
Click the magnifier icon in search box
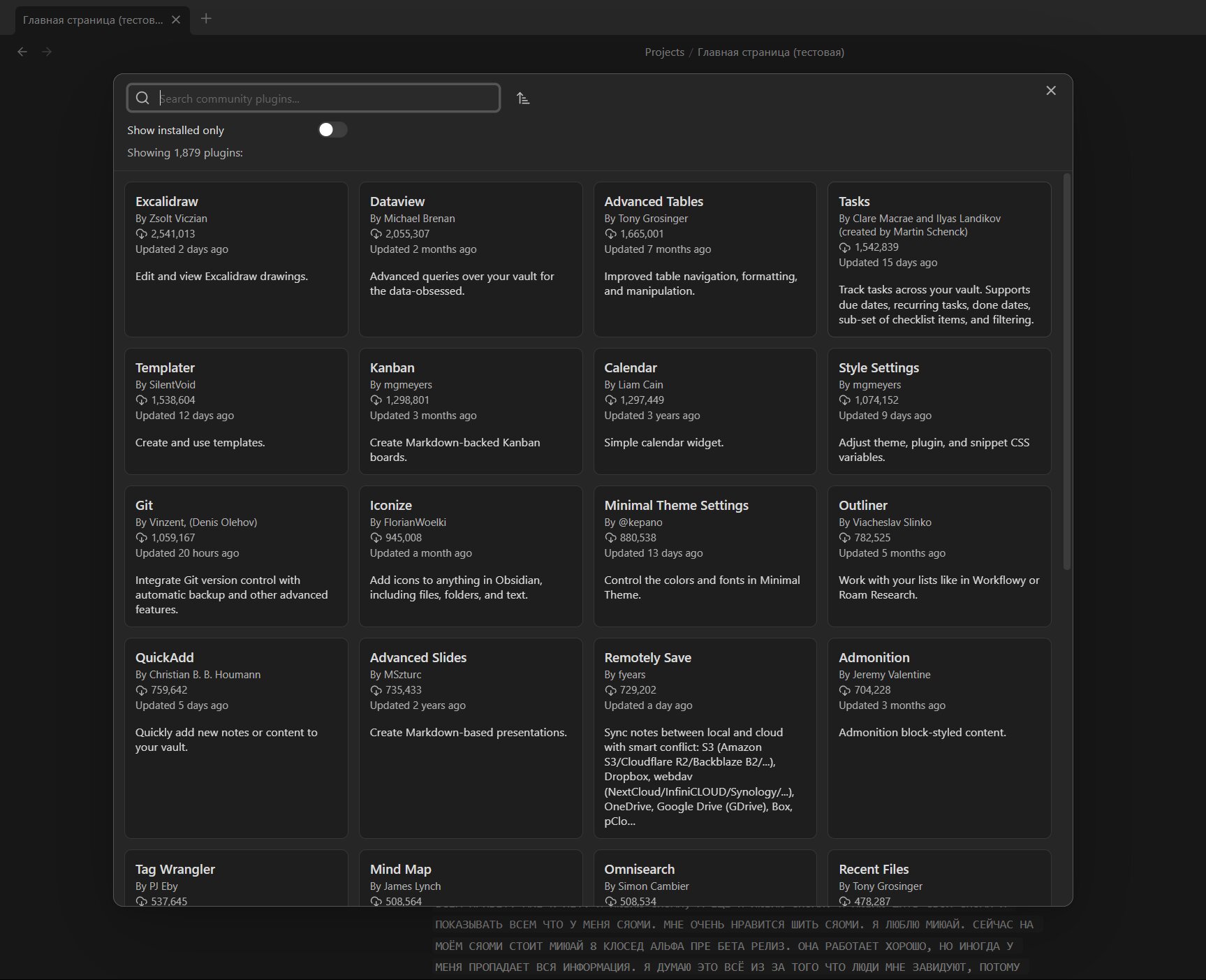click(x=142, y=98)
